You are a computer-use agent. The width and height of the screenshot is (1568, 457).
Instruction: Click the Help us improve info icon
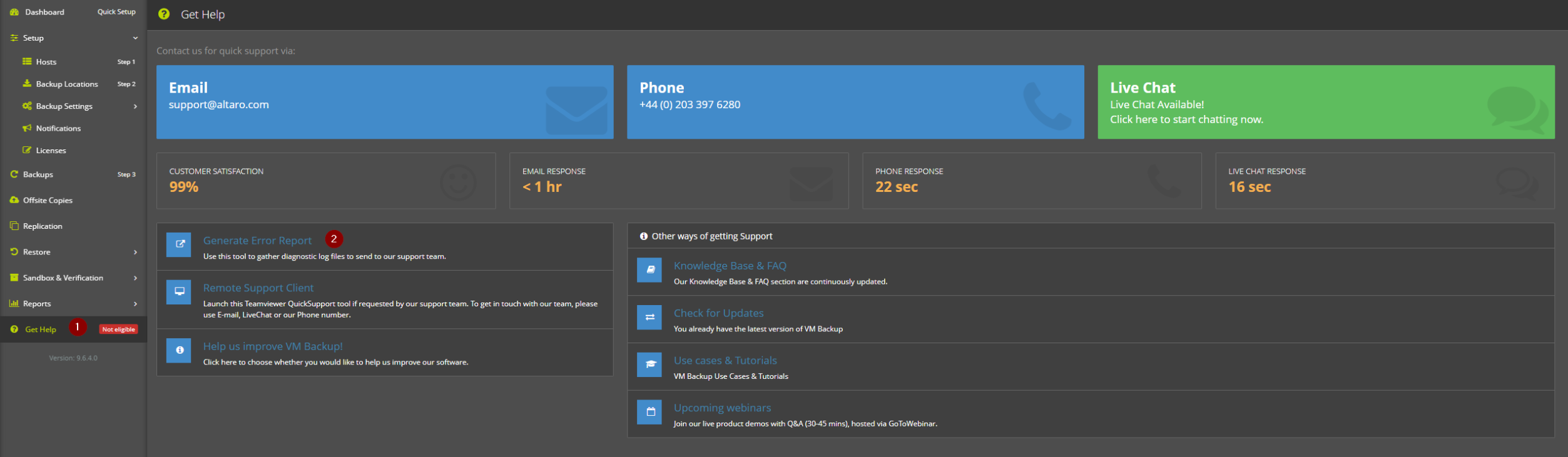click(179, 351)
